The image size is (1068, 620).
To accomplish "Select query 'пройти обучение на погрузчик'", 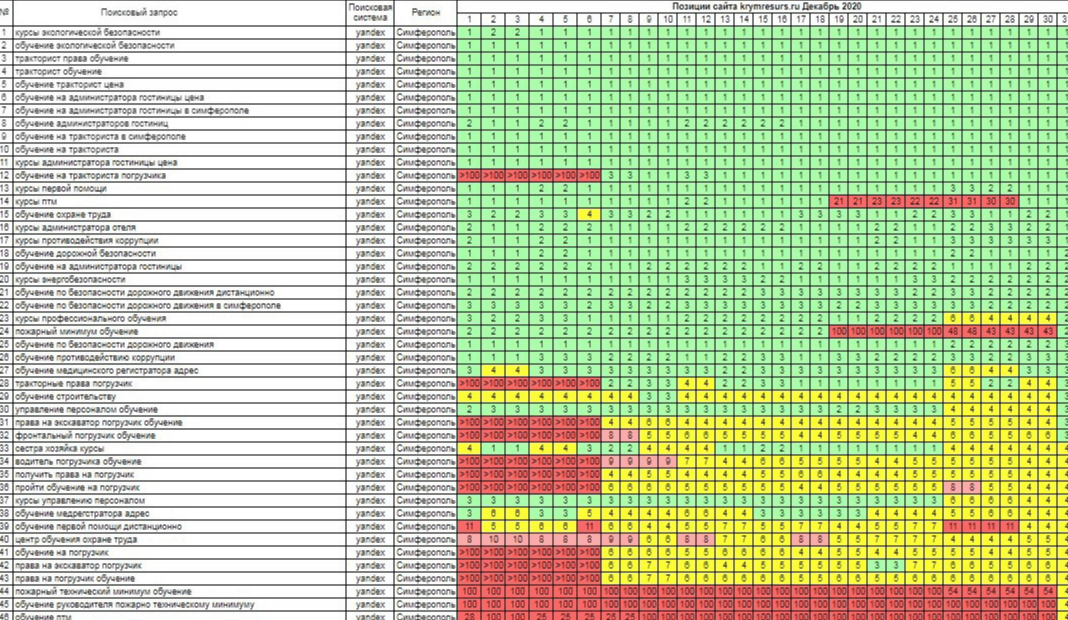I will [x=77, y=487].
